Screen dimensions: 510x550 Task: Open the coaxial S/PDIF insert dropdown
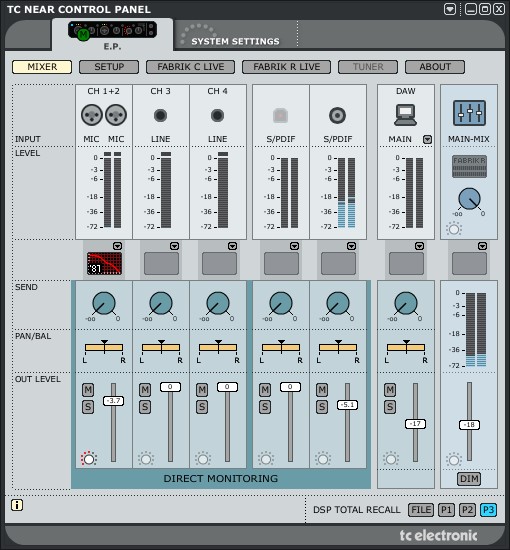351,246
